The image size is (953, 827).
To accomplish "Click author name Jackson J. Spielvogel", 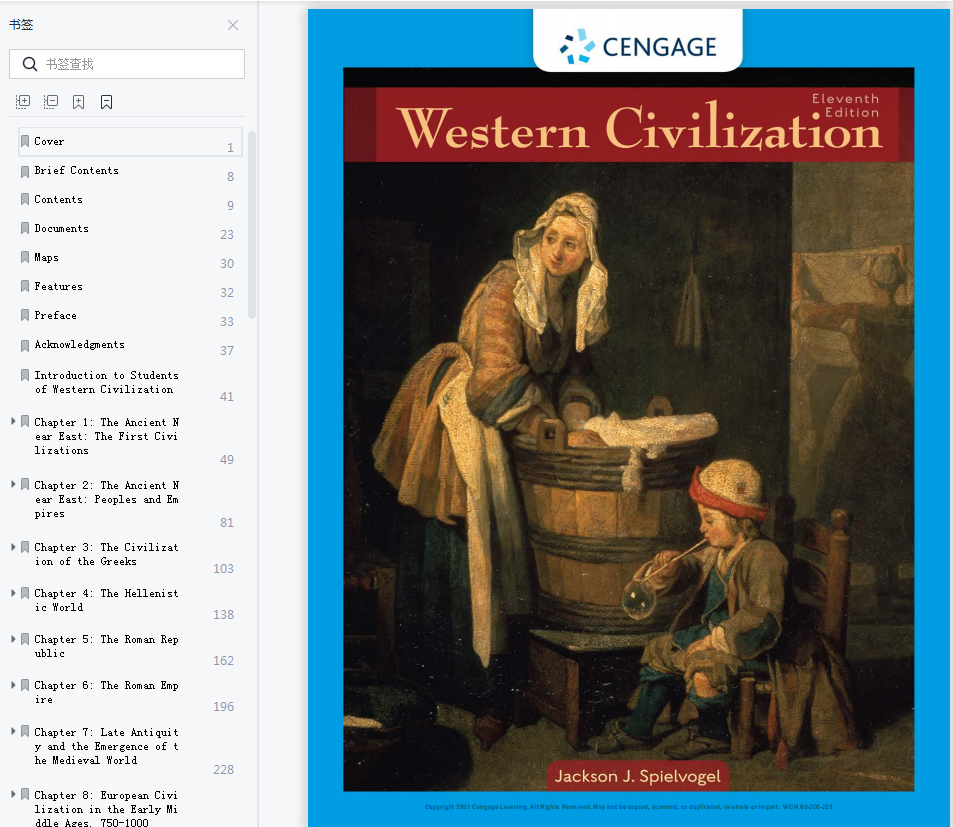I will 638,777.
